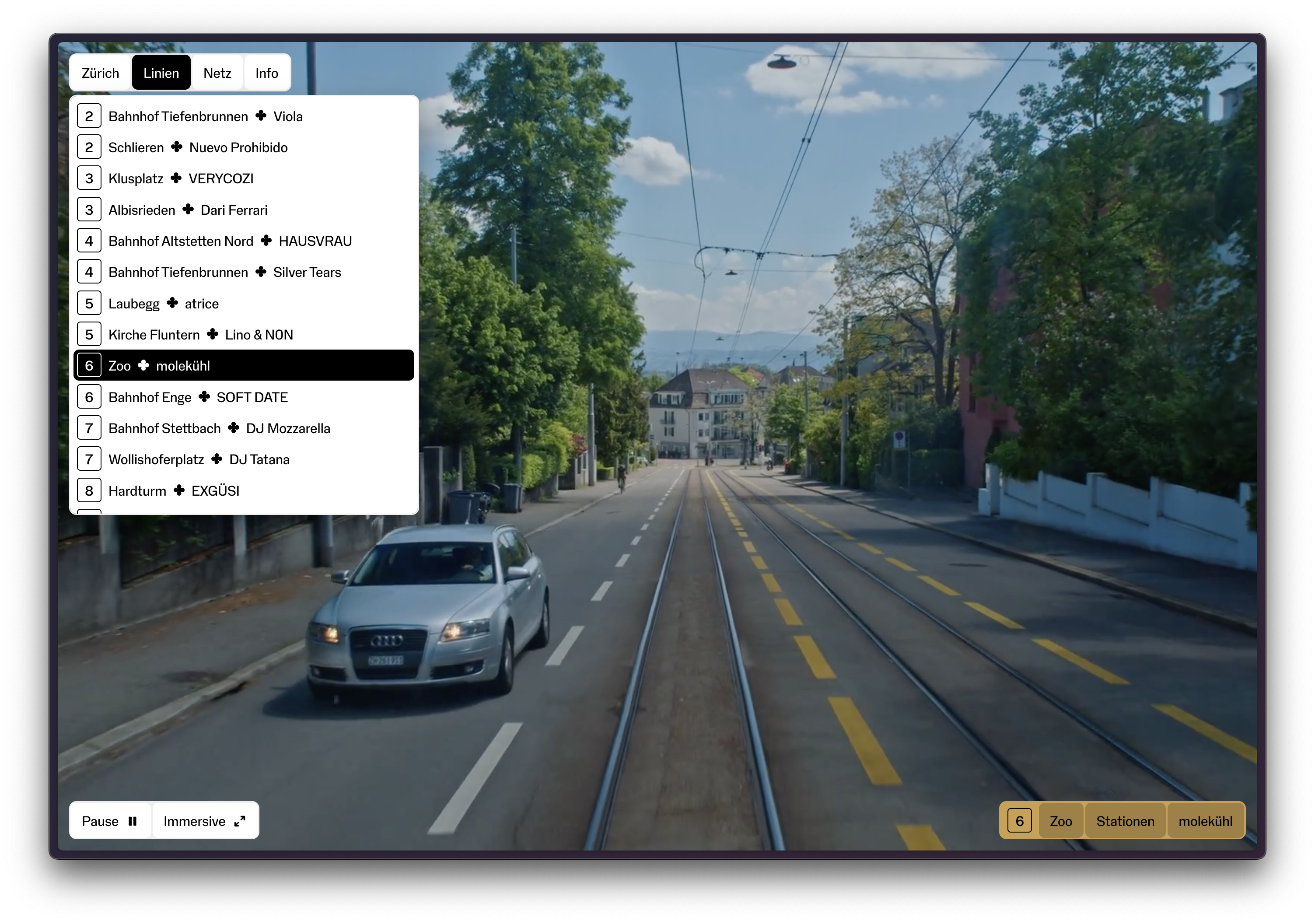The image size is (1315, 924).
Task: Click the number 3 badge for Klusplatz
Action: [89, 178]
